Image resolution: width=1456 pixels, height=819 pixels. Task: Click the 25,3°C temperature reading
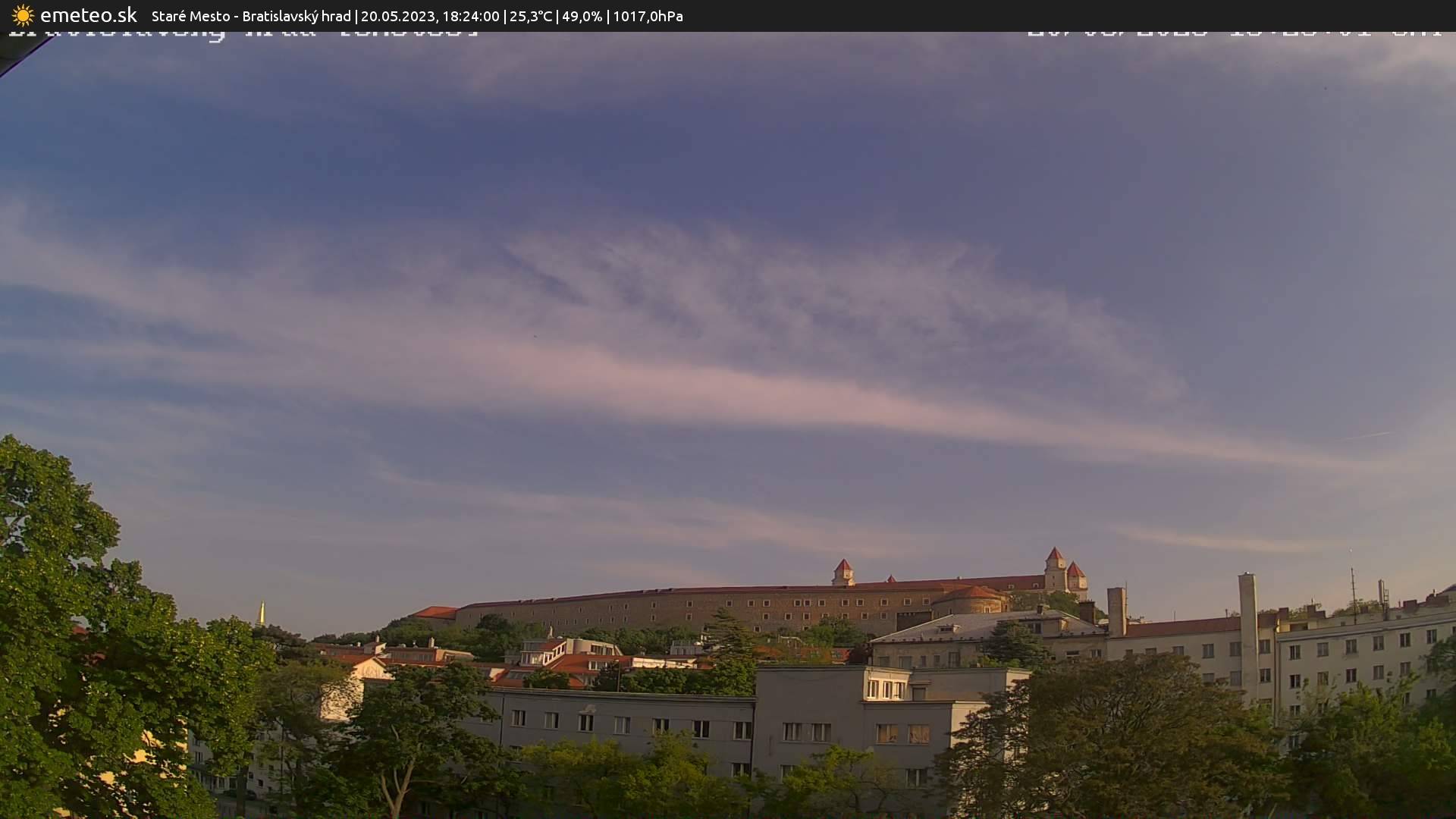coord(531,16)
